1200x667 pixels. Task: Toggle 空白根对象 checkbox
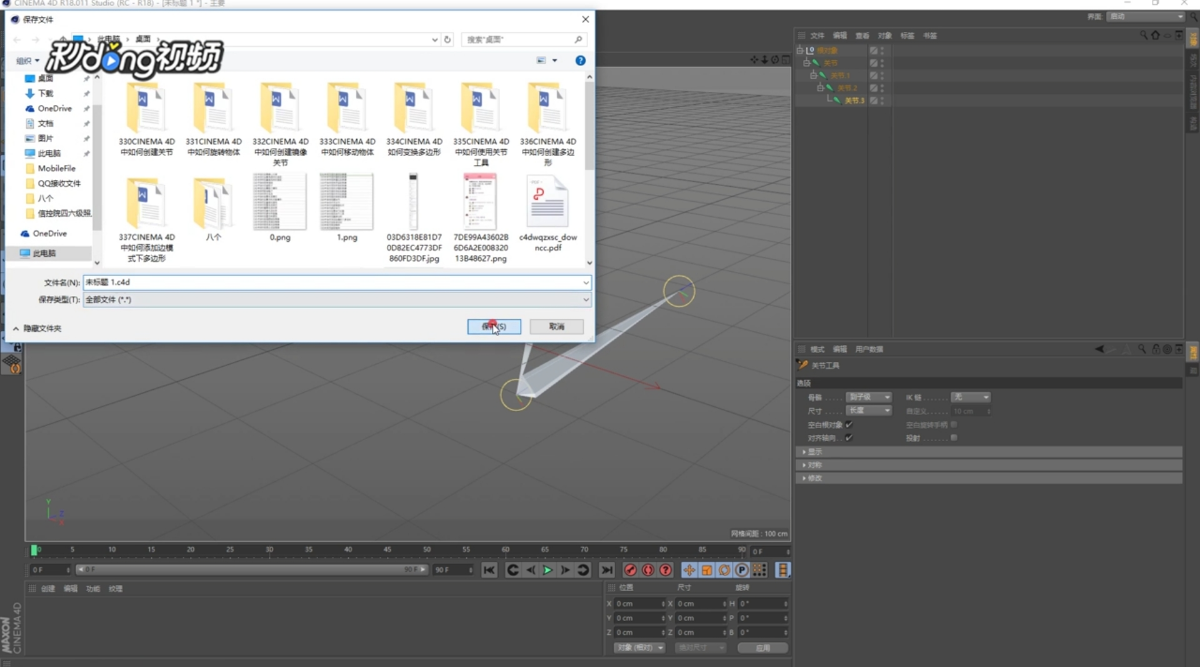point(849,424)
